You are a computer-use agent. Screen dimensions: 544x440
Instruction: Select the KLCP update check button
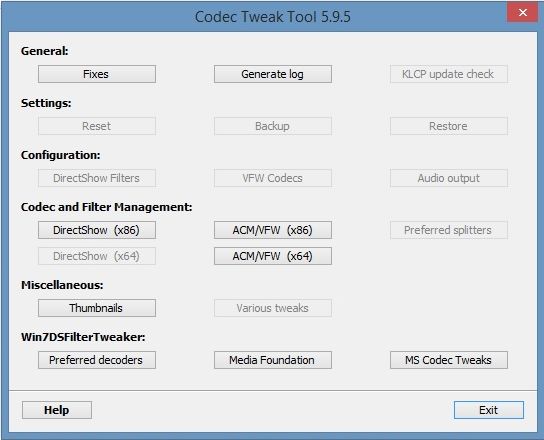[449, 74]
